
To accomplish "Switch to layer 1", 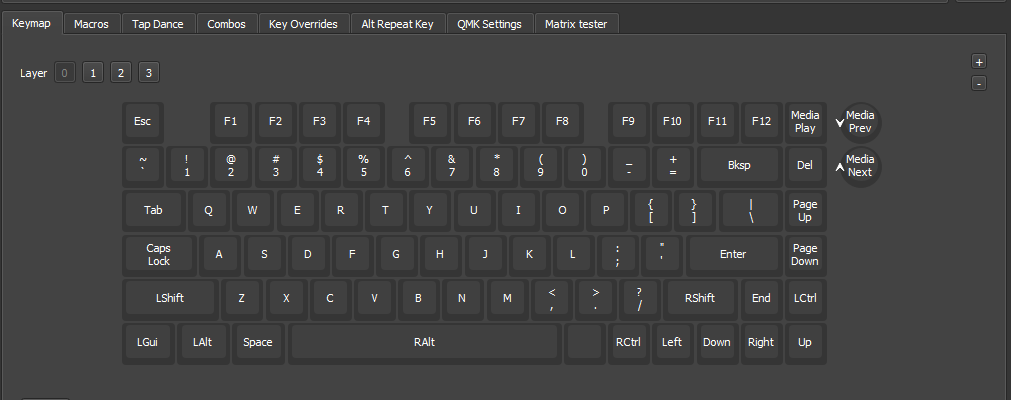I will (92, 73).
